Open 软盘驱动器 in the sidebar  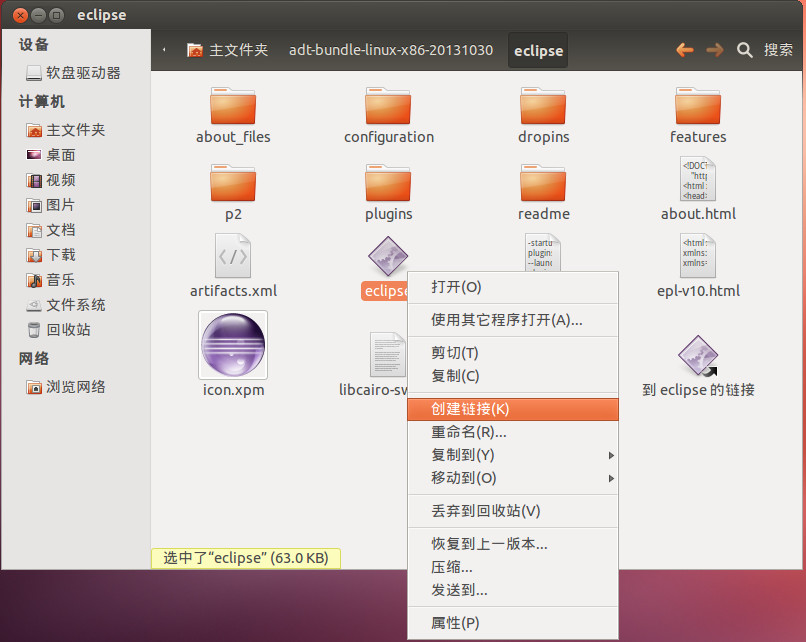pos(74,73)
